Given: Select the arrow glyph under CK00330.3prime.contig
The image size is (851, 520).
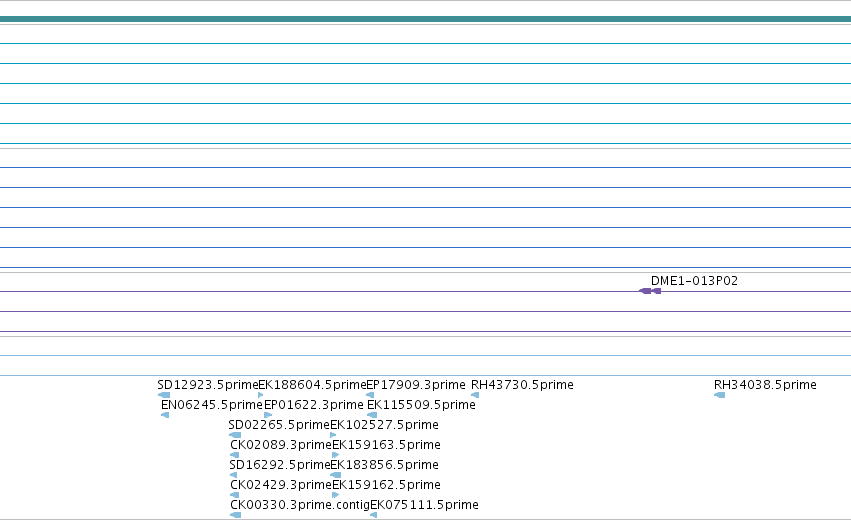Looking at the screenshot, I should (x=236, y=515).
